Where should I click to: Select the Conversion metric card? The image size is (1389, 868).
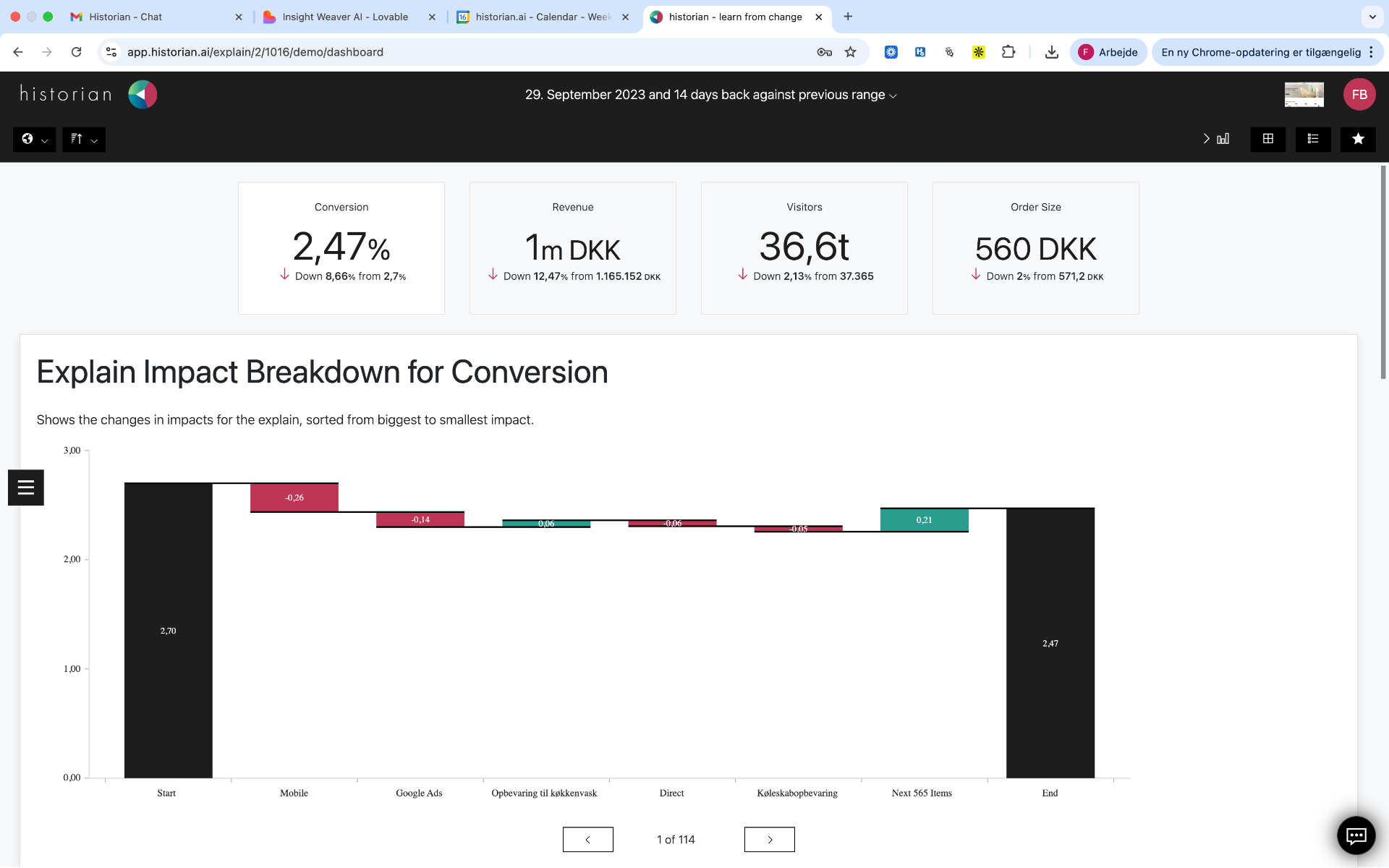341,248
